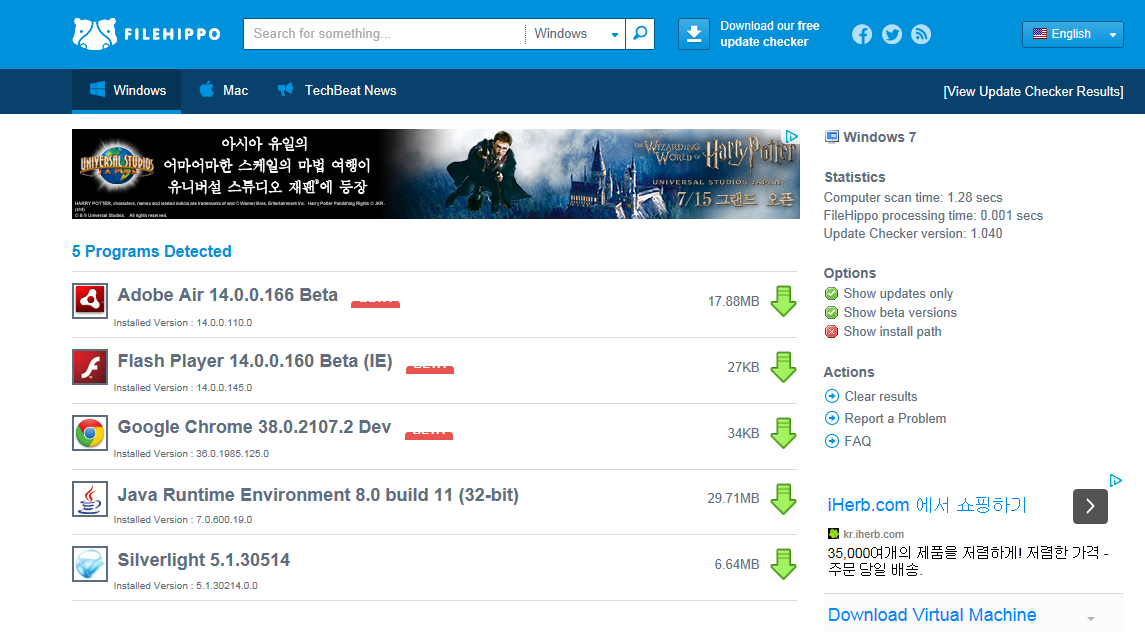The width and height of the screenshot is (1145, 632).
Task: Click the AdChoices icon on iHerb ad
Action: click(x=1115, y=481)
